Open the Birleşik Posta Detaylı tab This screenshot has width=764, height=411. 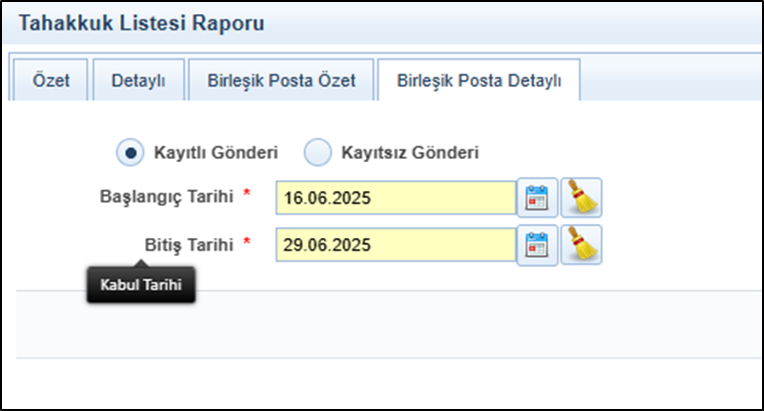479,80
